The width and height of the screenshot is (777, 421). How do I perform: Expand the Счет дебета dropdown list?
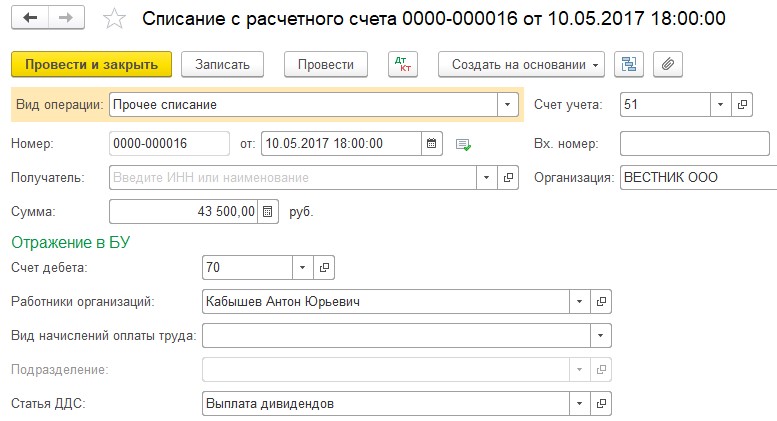[303, 267]
